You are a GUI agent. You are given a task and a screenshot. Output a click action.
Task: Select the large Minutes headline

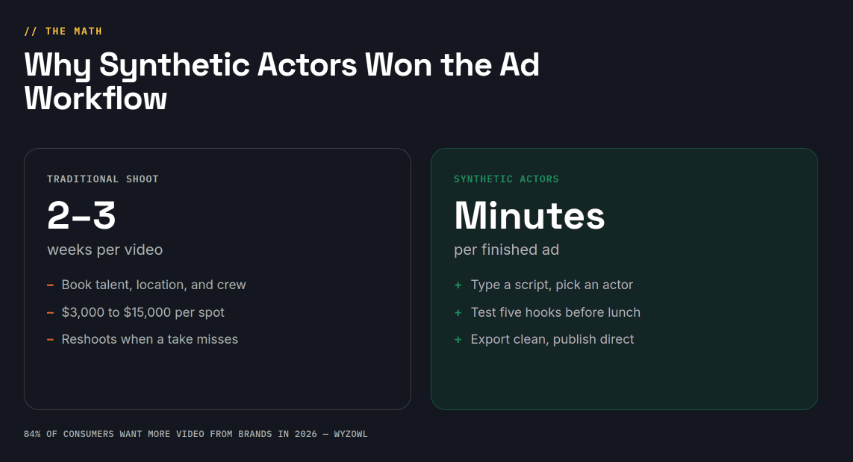[529, 215]
